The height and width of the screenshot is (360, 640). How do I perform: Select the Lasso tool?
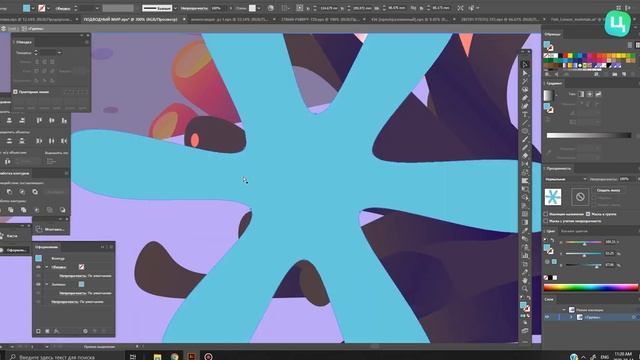[525, 89]
